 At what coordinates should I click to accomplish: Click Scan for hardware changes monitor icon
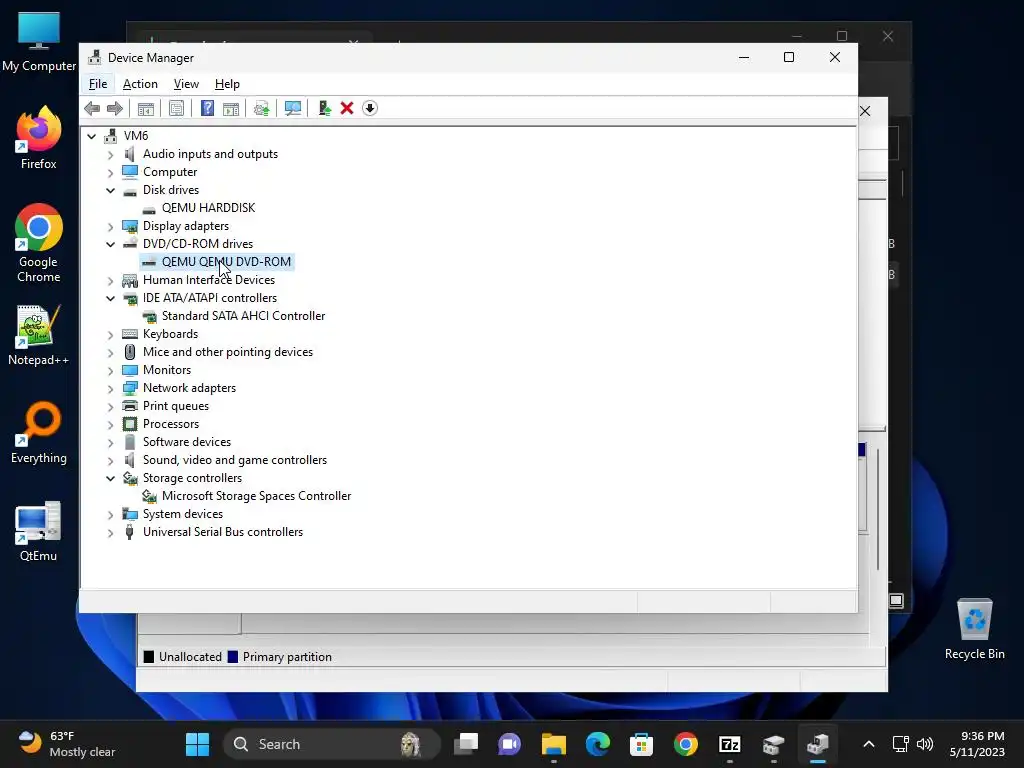pyautogui.click(x=293, y=108)
